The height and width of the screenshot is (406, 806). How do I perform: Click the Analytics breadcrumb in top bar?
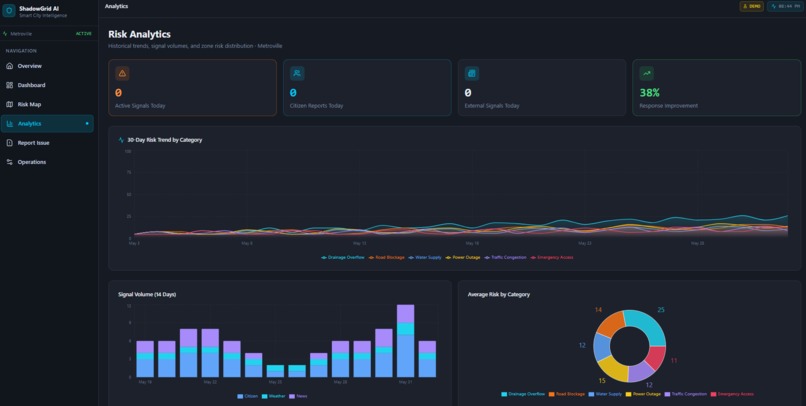click(x=116, y=6)
